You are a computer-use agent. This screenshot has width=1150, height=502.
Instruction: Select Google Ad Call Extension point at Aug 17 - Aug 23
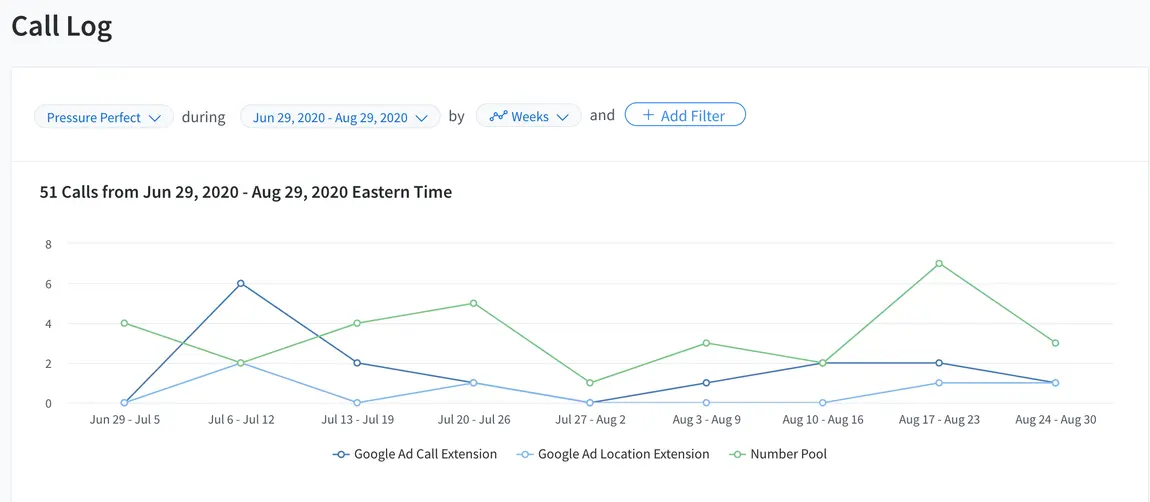939,363
